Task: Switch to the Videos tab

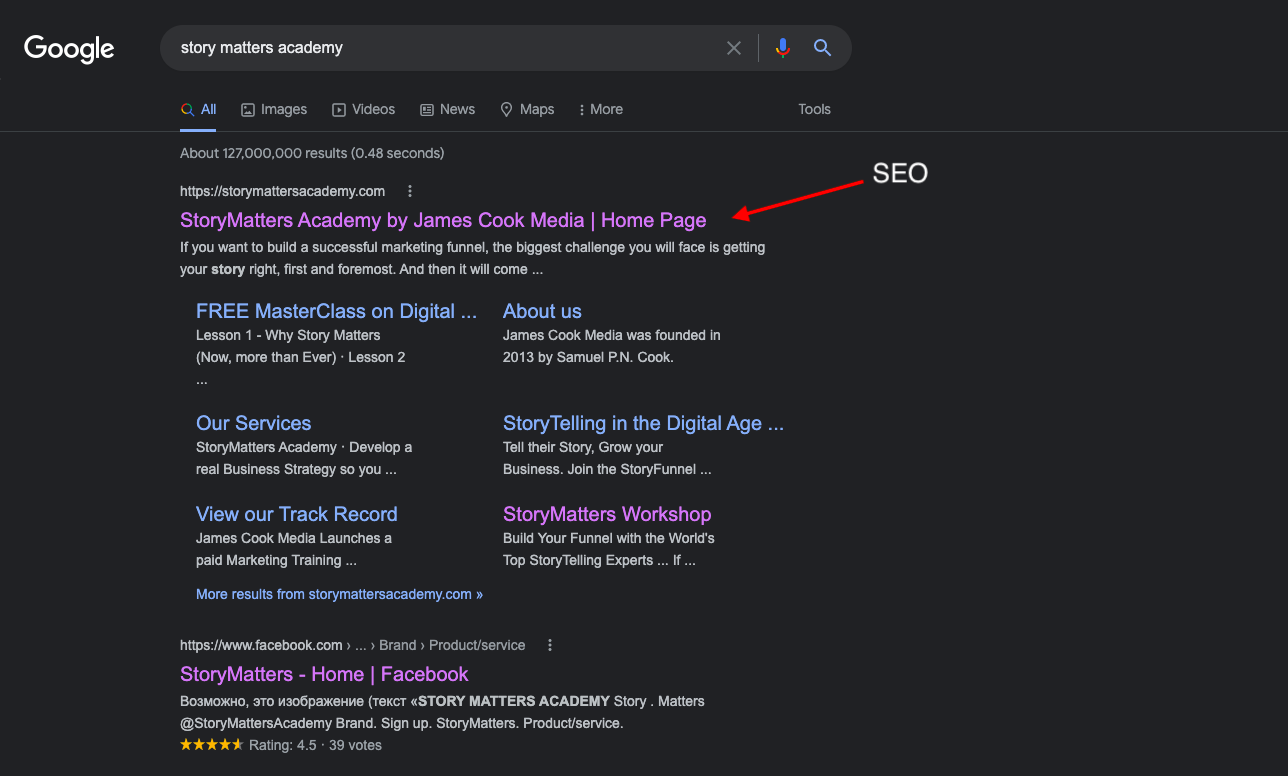Action: [x=364, y=110]
